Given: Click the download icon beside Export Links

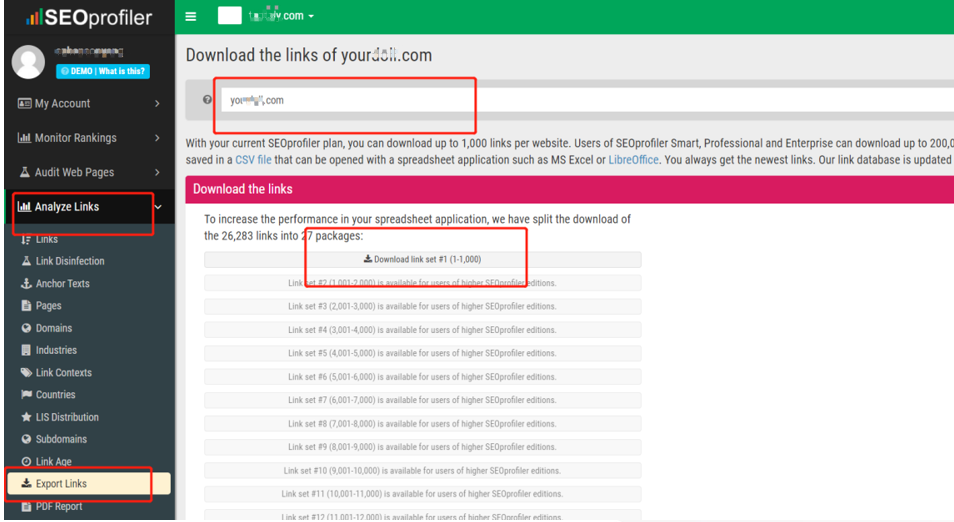Looking at the screenshot, I should [x=26, y=483].
